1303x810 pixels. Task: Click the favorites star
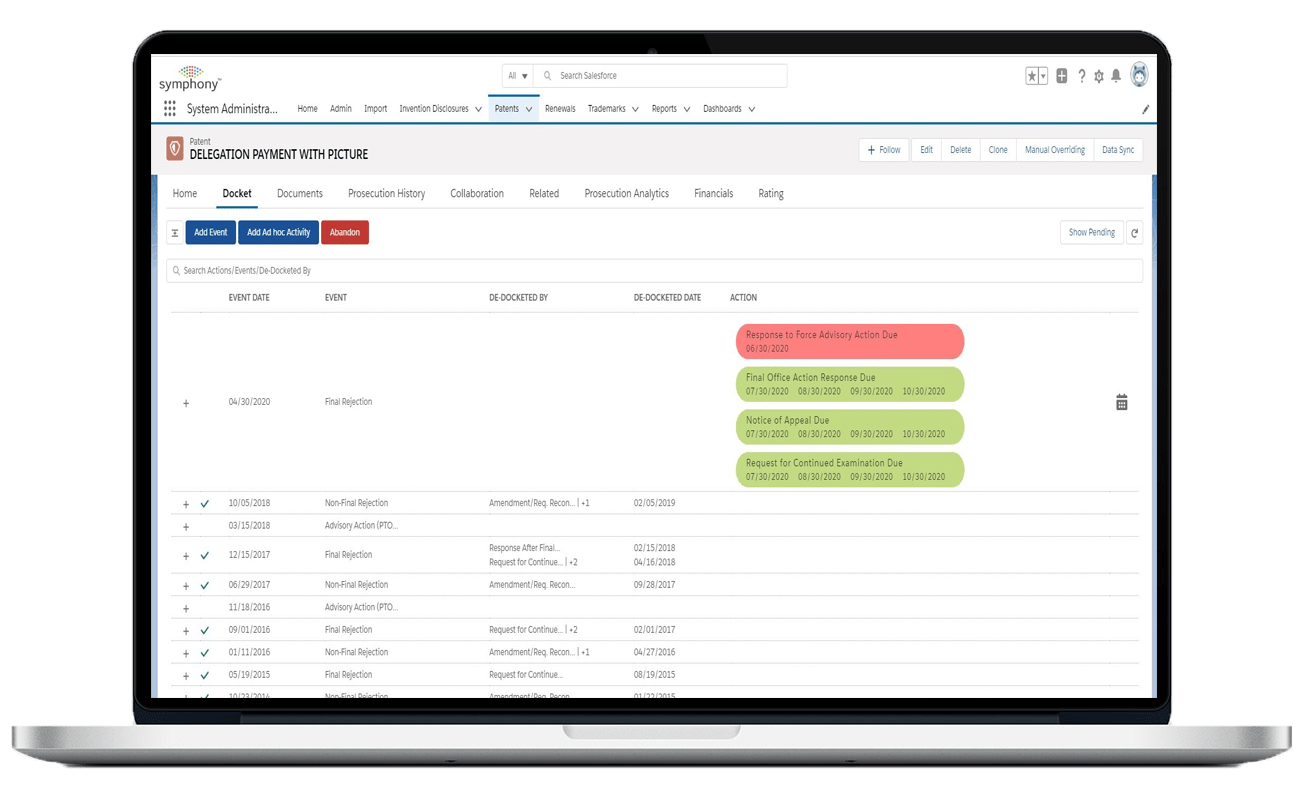tap(1031, 74)
